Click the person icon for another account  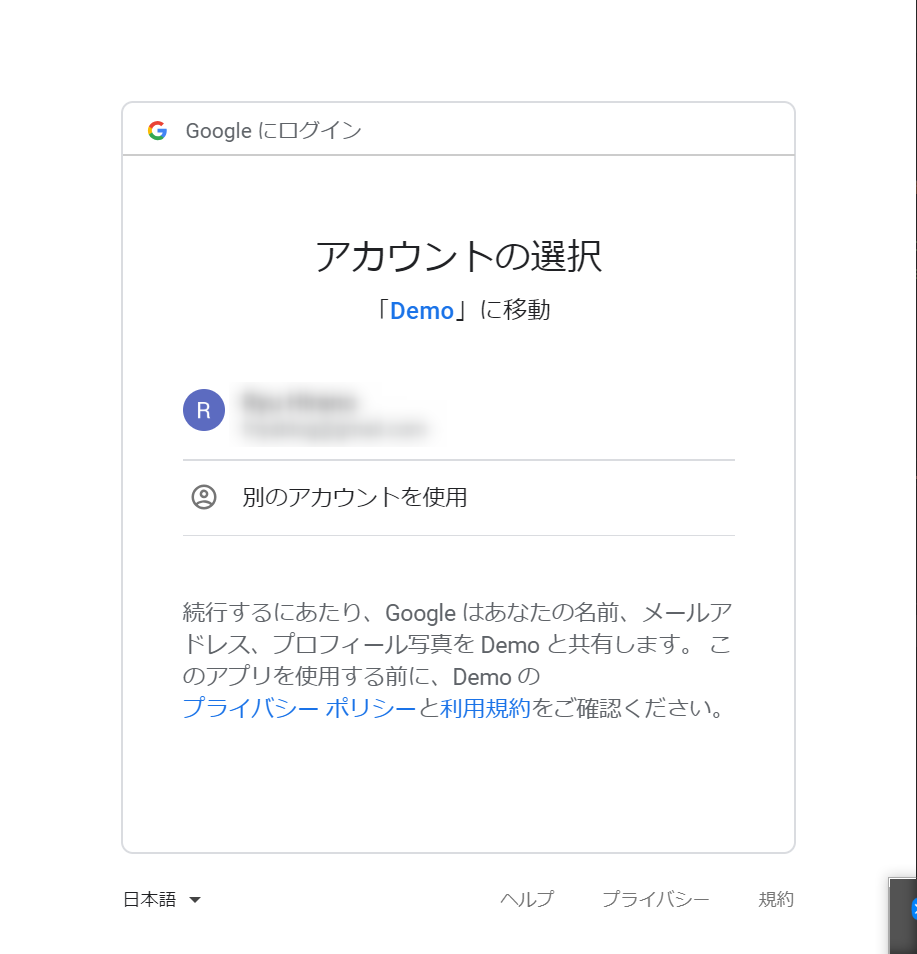[x=204, y=497]
